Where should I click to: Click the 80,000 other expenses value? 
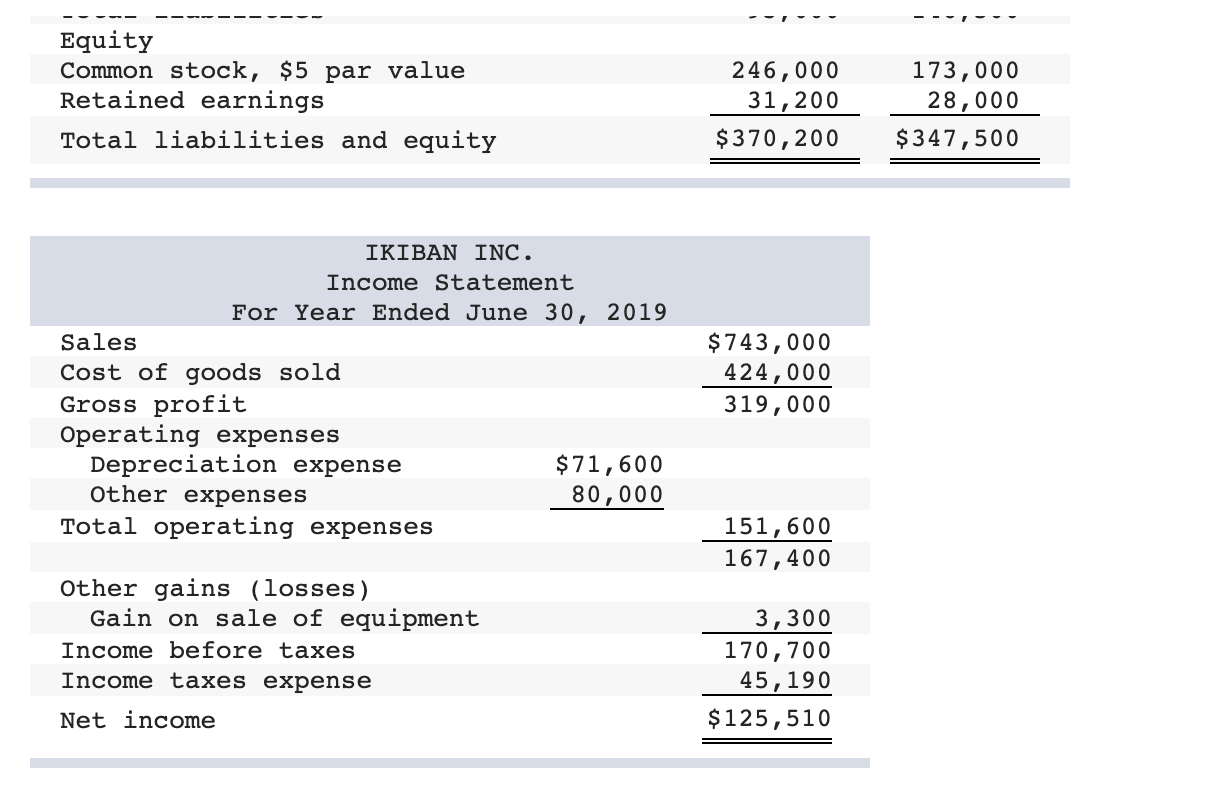tap(618, 495)
